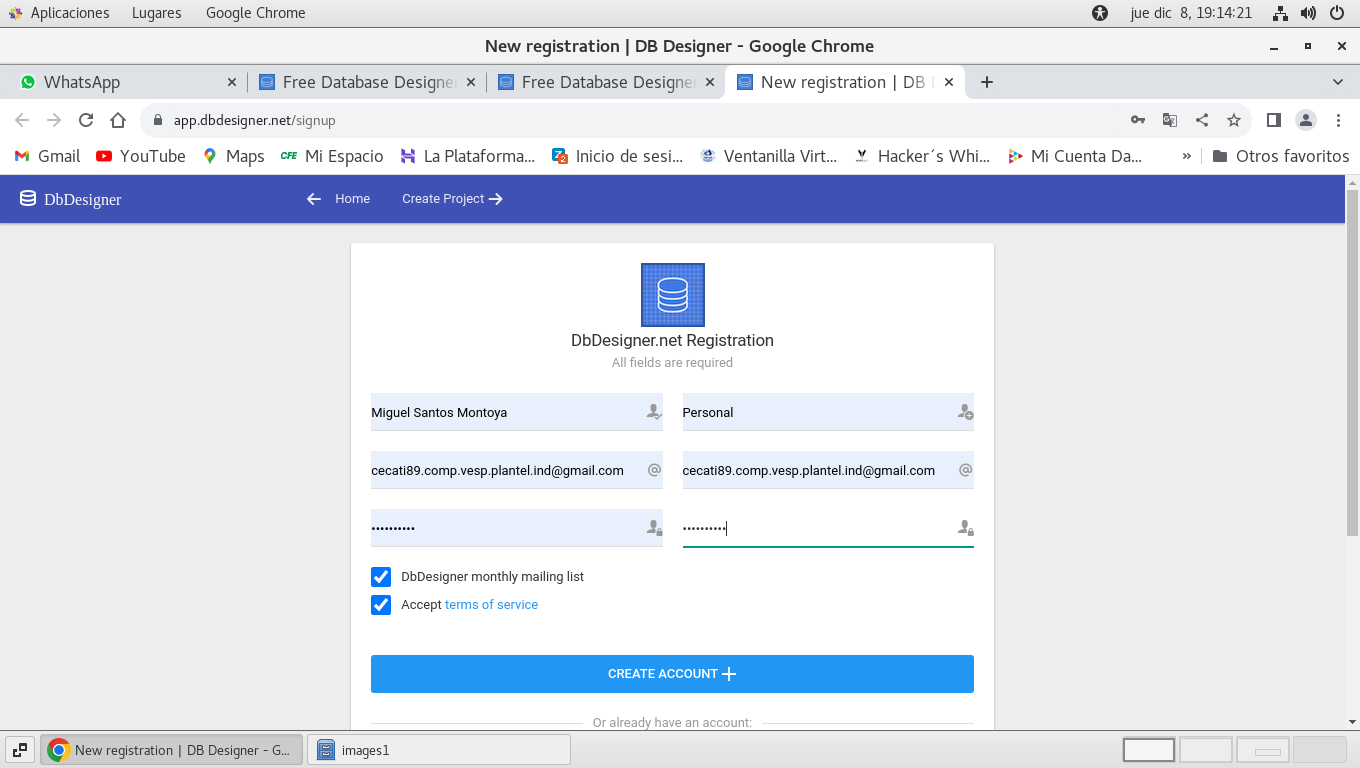Click the translate page icon
The height and width of the screenshot is (768, 1360).
[1170, 120]
